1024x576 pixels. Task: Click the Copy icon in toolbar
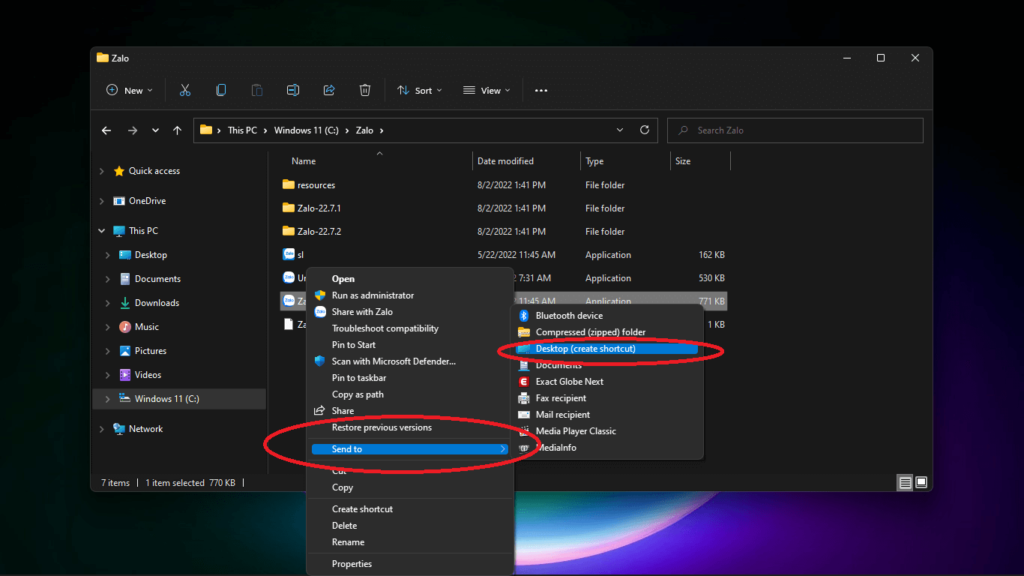coord(221,90)
